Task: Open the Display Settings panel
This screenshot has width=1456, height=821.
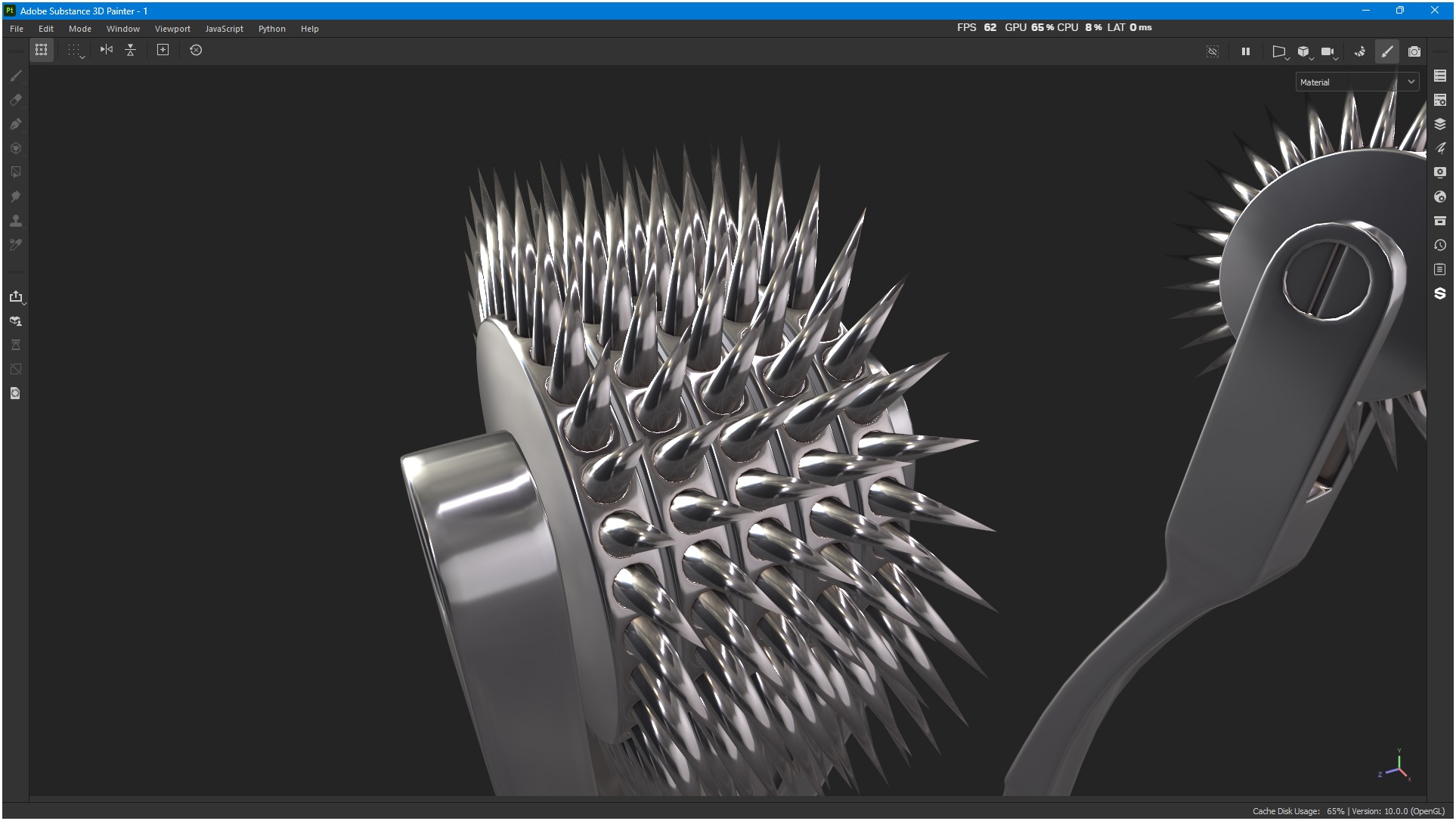Action: tap(1440, 172)
